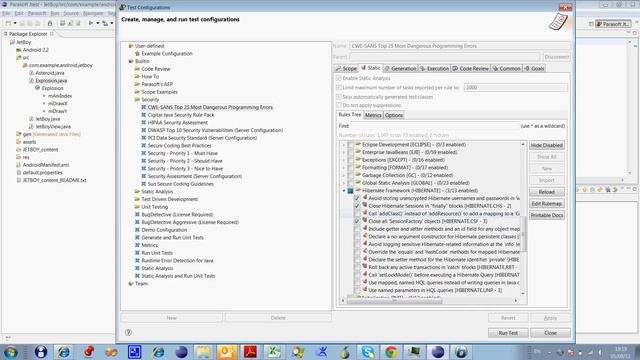Click the Unit Testing folder icon
The image size is (640, 360).
tap(137, 207)
